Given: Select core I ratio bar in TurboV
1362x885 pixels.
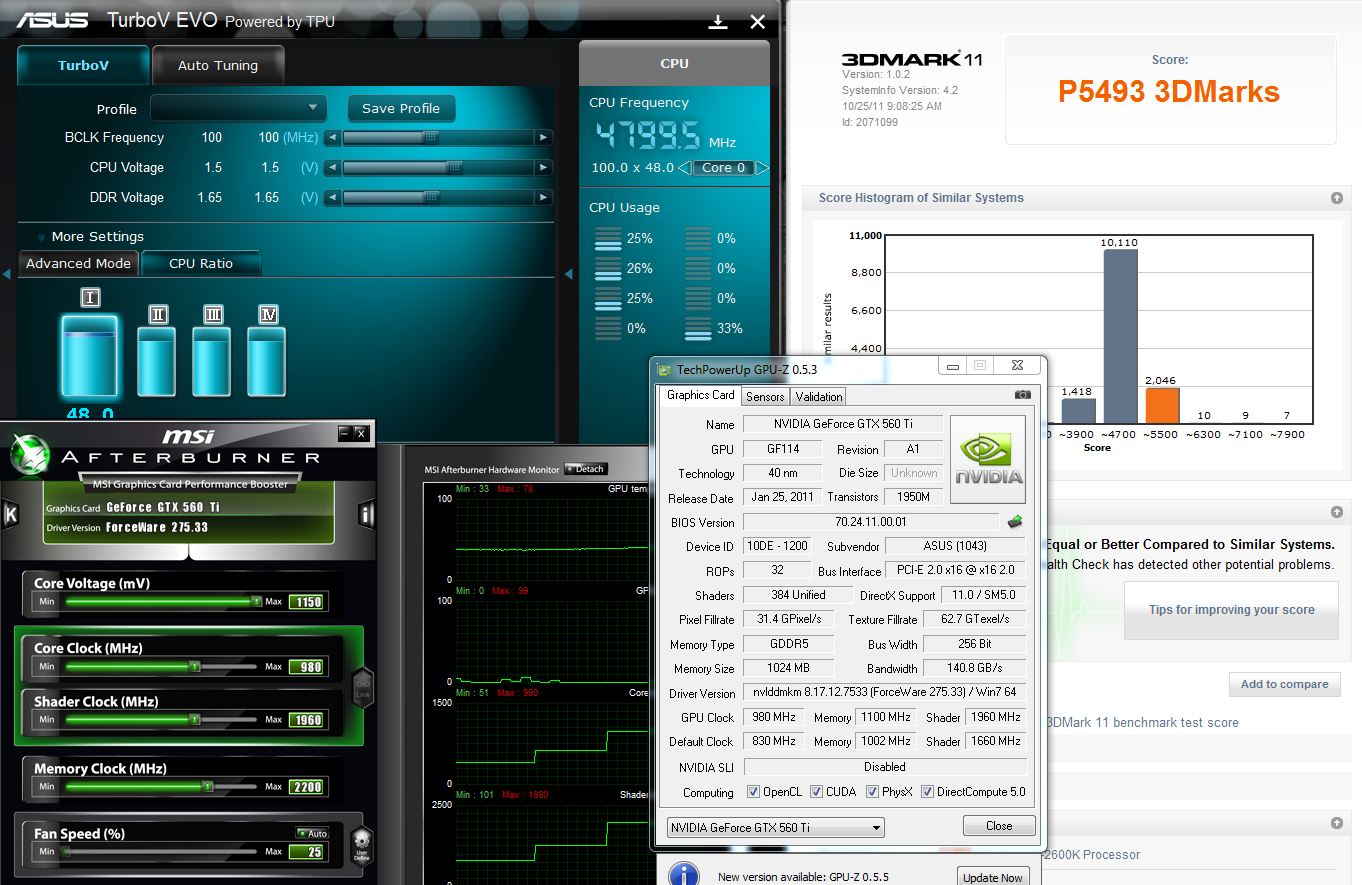Looking at the screenshot, I should click(x=89, y=355).
